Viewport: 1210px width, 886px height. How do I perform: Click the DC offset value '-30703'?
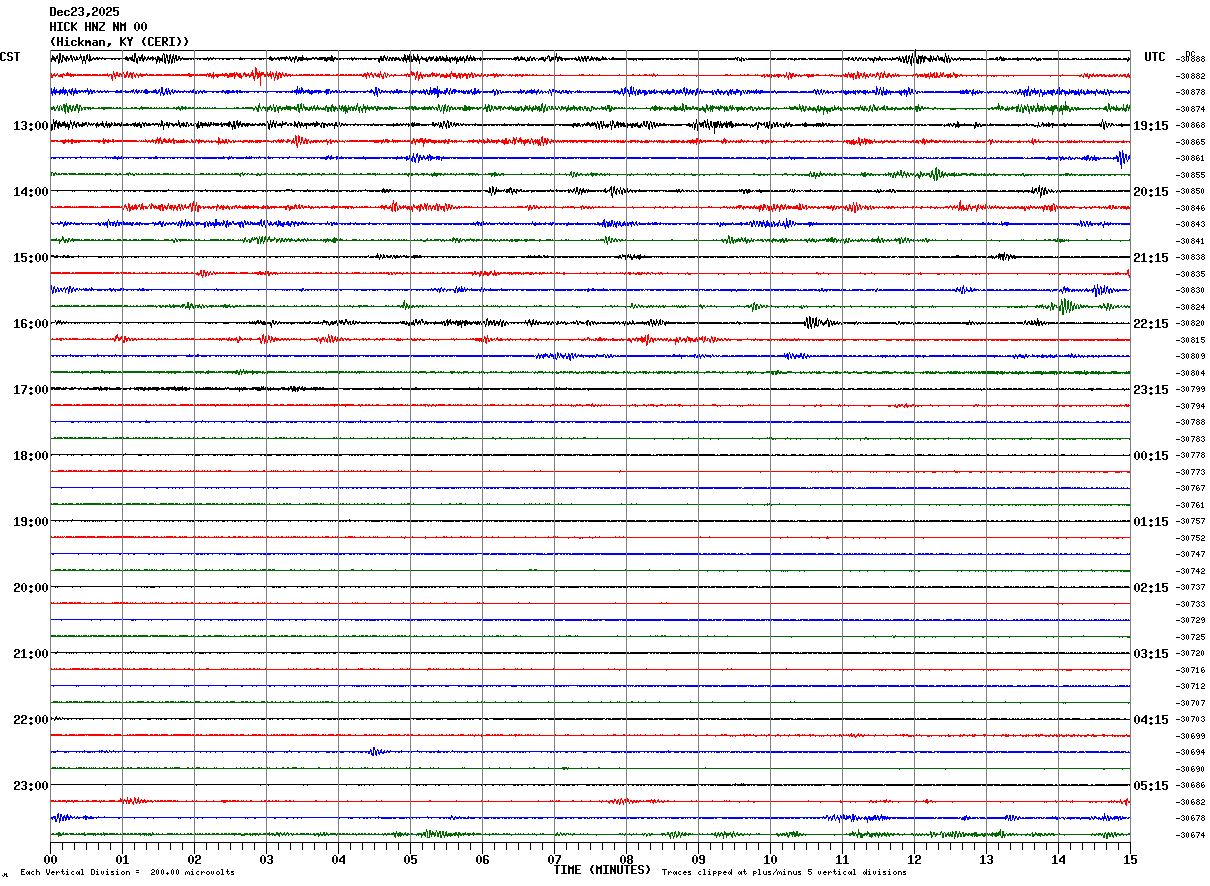coord(1191,720)
